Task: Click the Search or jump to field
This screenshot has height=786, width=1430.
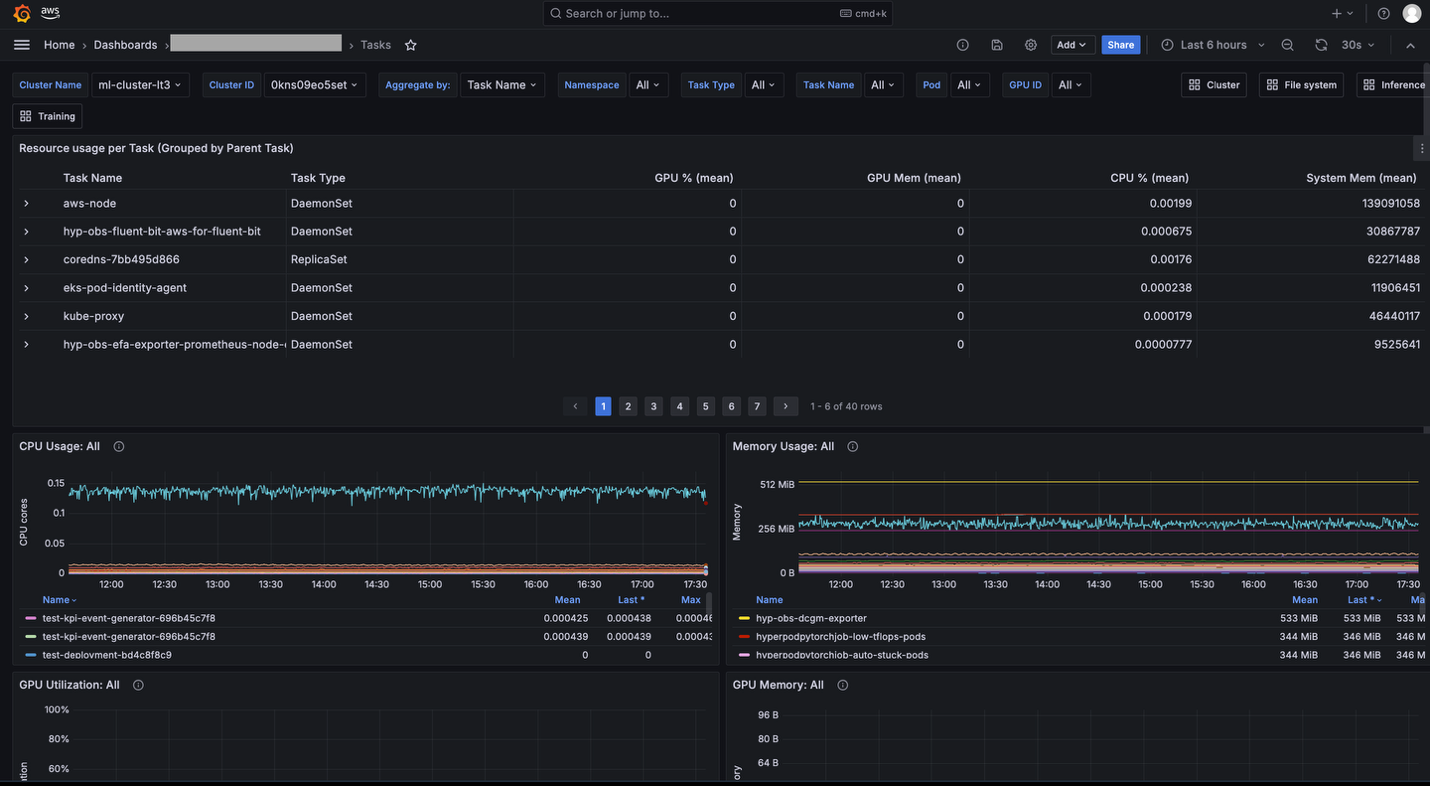Action: 700,13
